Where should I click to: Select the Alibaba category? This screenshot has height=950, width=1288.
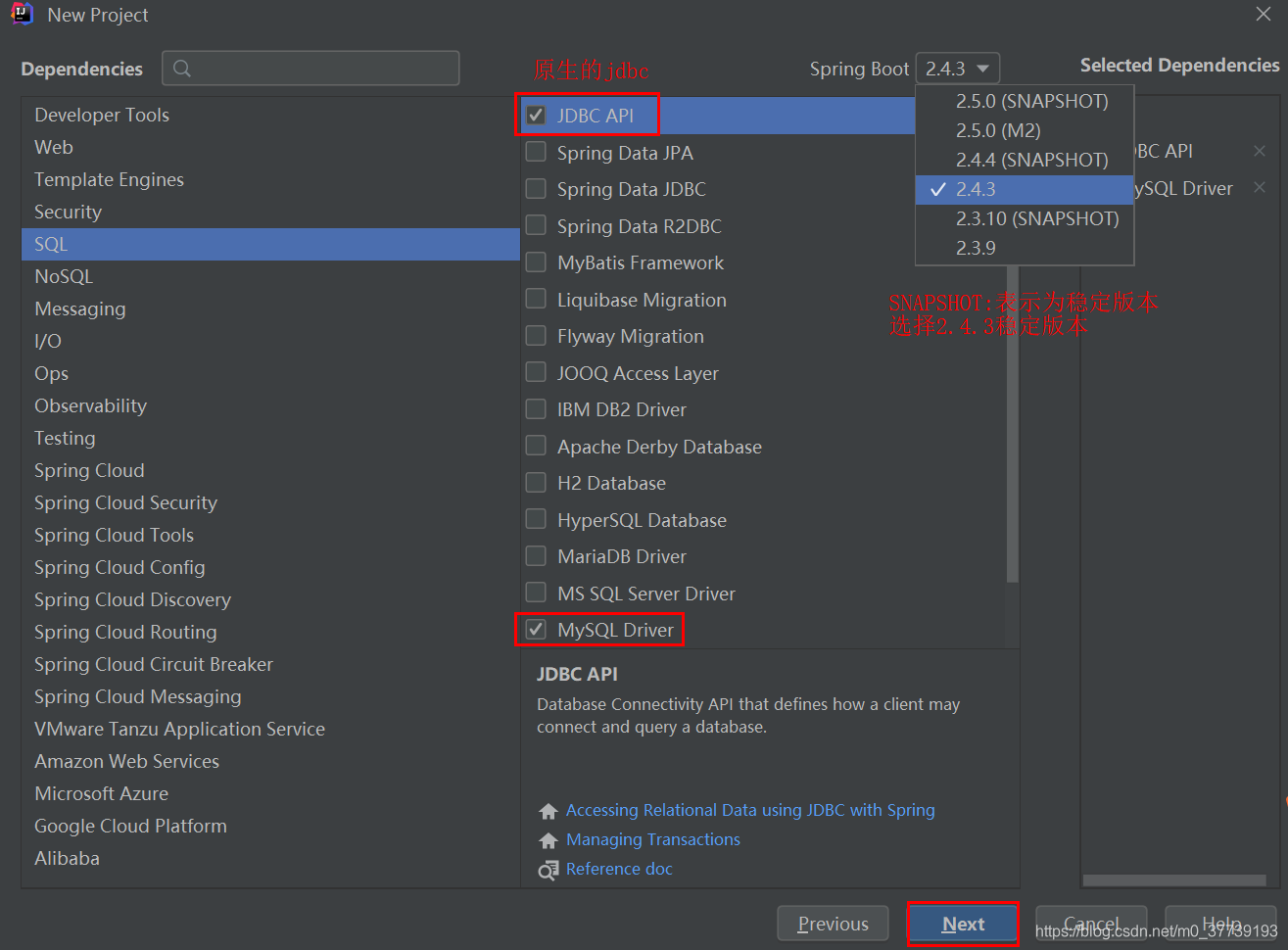tap(270, 858)
